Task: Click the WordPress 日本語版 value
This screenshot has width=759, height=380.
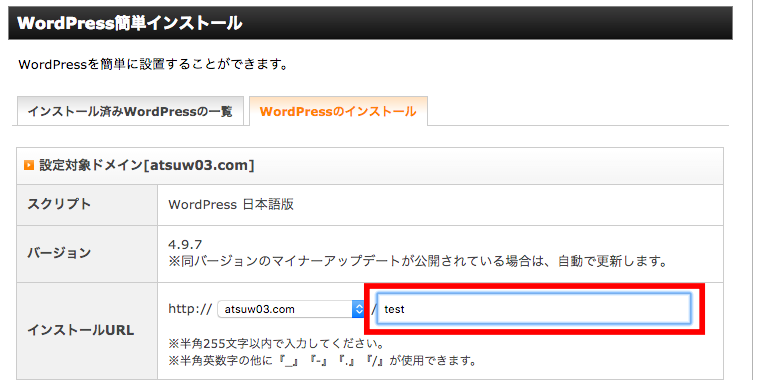Action: (231, 204)
